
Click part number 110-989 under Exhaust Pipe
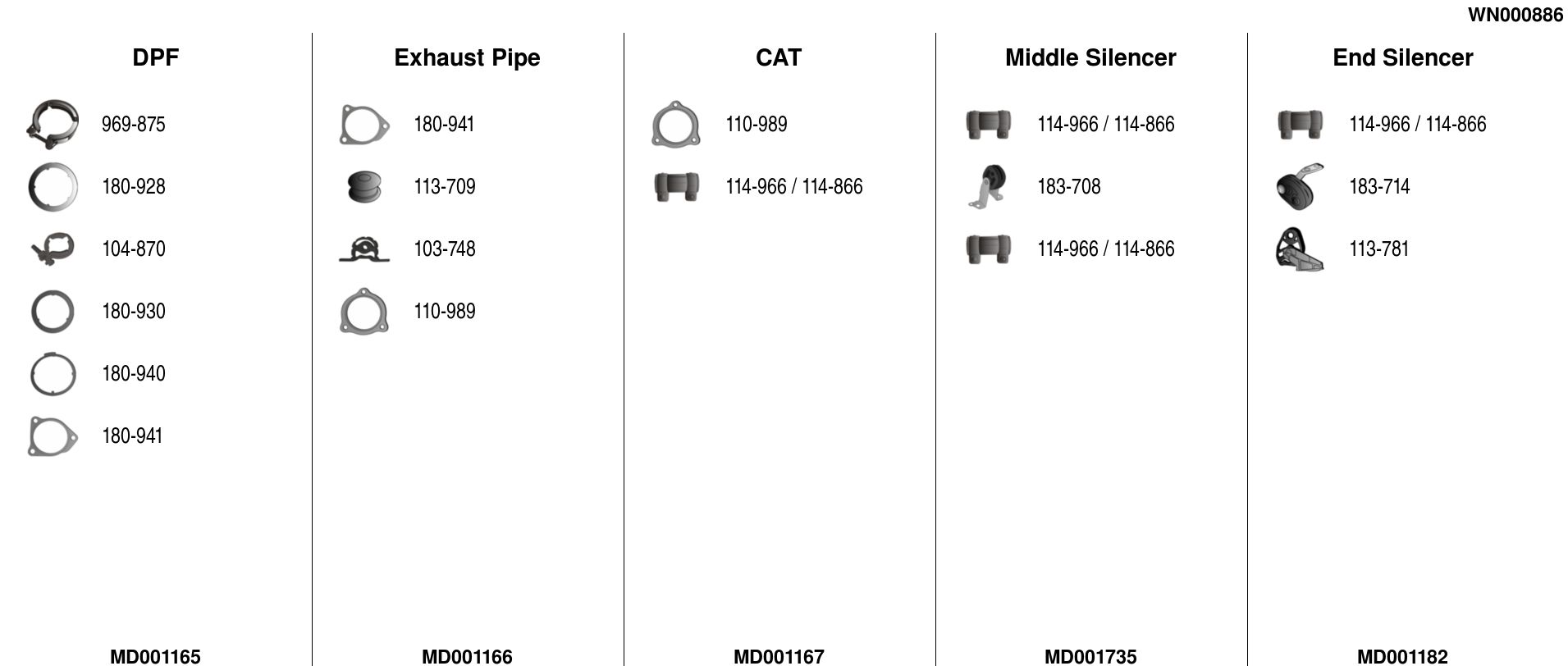tap(445, 312)
